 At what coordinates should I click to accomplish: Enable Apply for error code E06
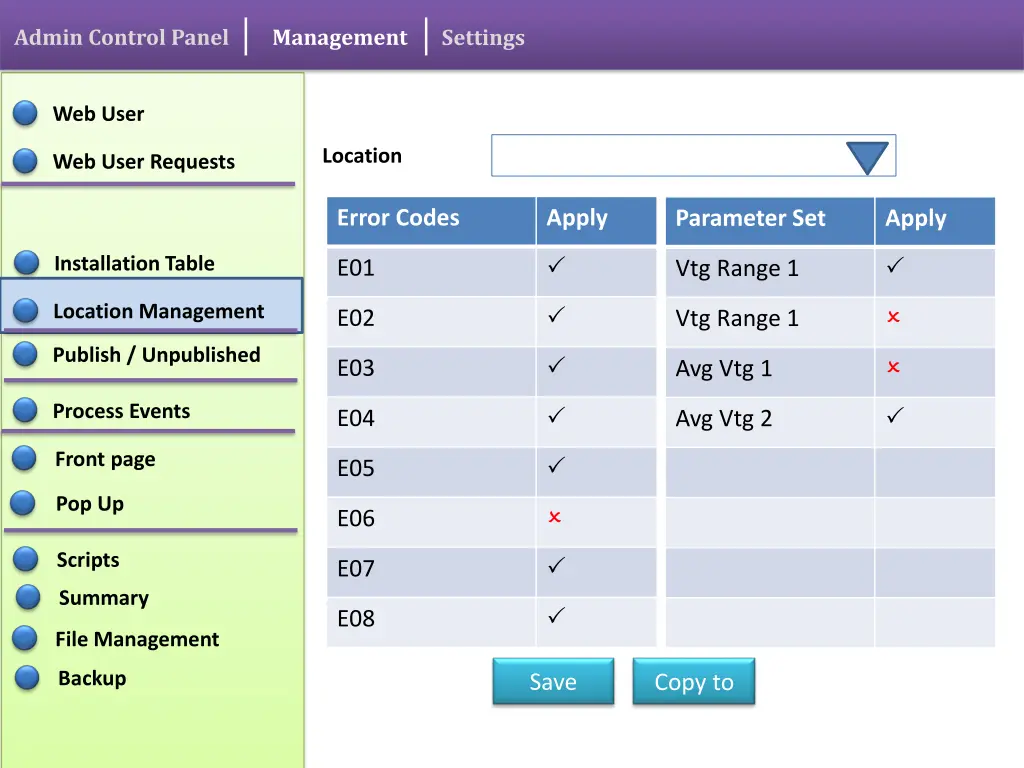pyautogui.click(x=555, y=517)
